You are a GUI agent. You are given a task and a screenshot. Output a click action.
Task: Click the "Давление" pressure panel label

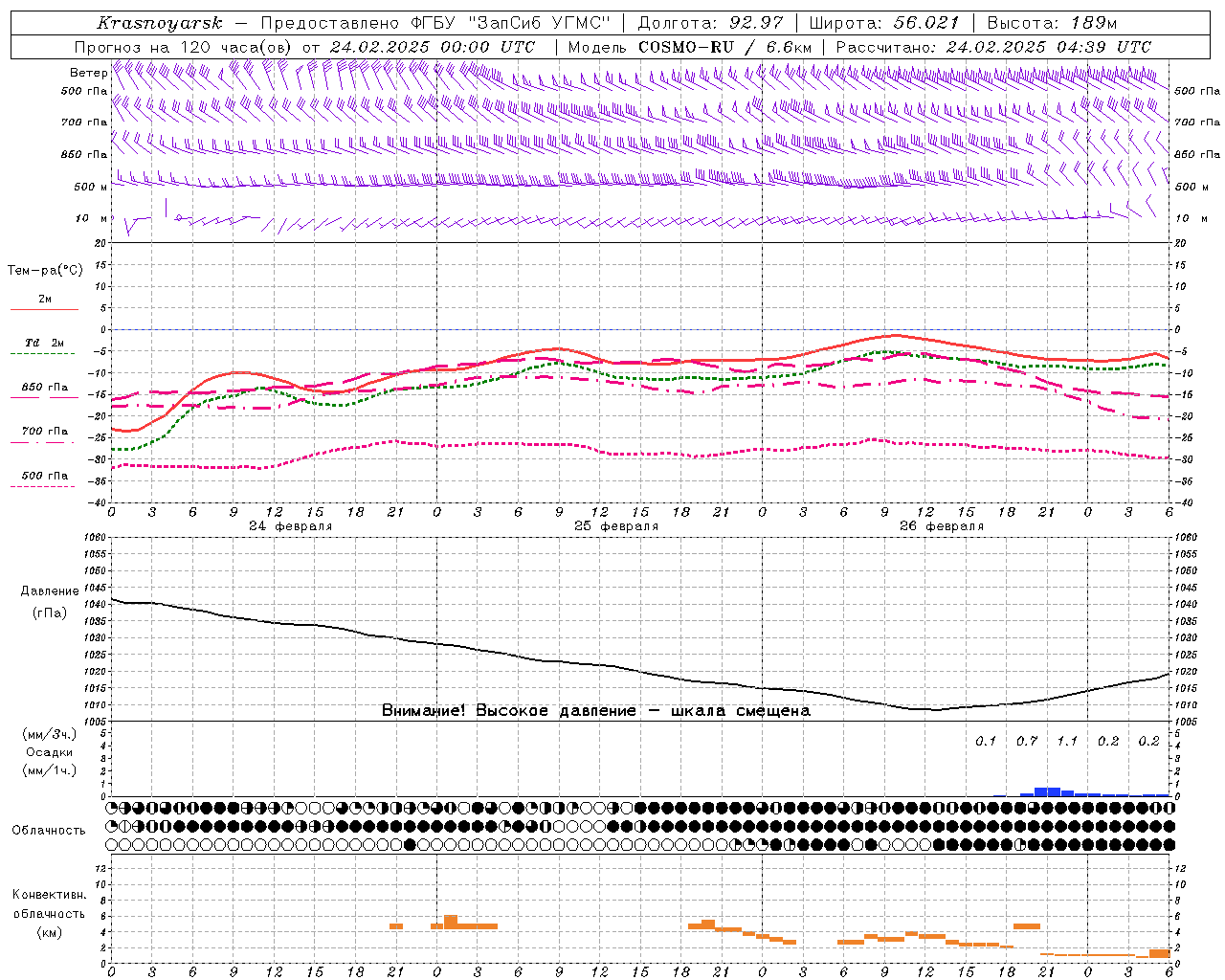point(50,591)
